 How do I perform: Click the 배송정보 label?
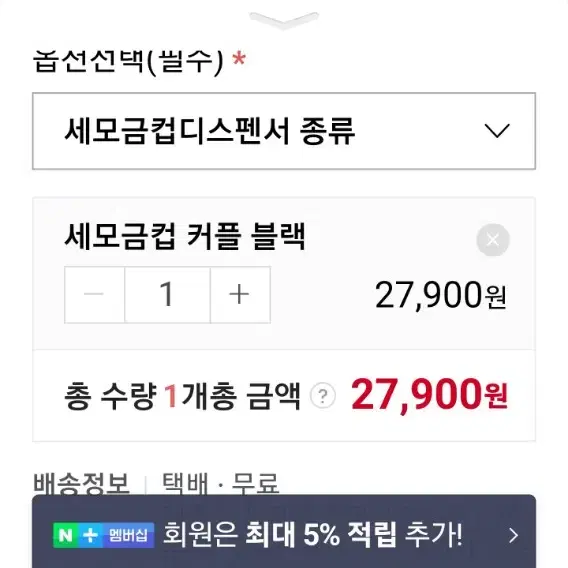(x=81, y=483)
